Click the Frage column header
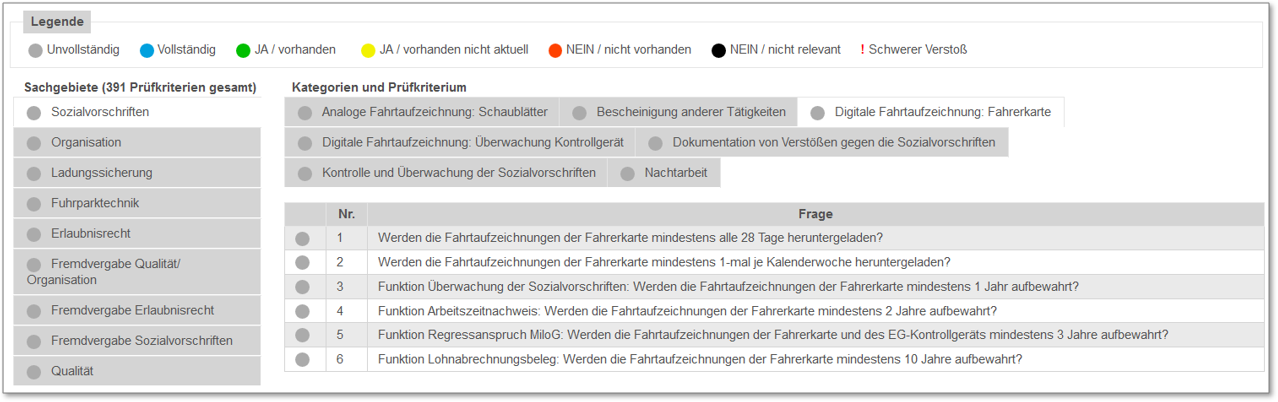1278x402 pixels. point(815,214)
